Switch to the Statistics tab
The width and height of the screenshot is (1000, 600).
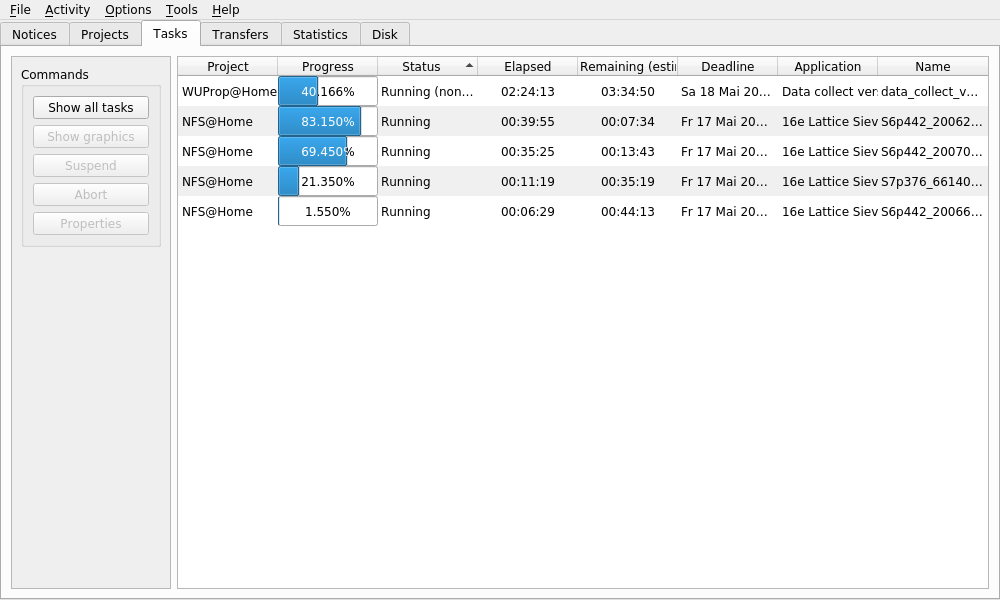[320, 34]
